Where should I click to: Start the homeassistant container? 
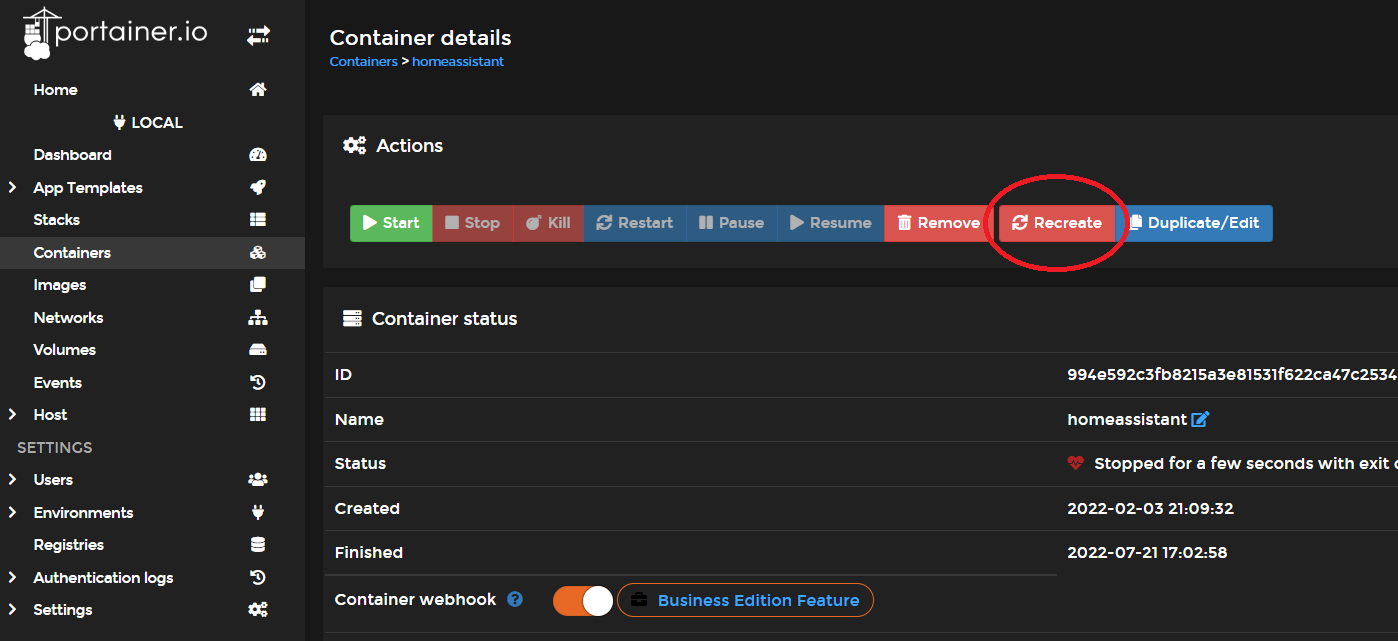point(391,223)
